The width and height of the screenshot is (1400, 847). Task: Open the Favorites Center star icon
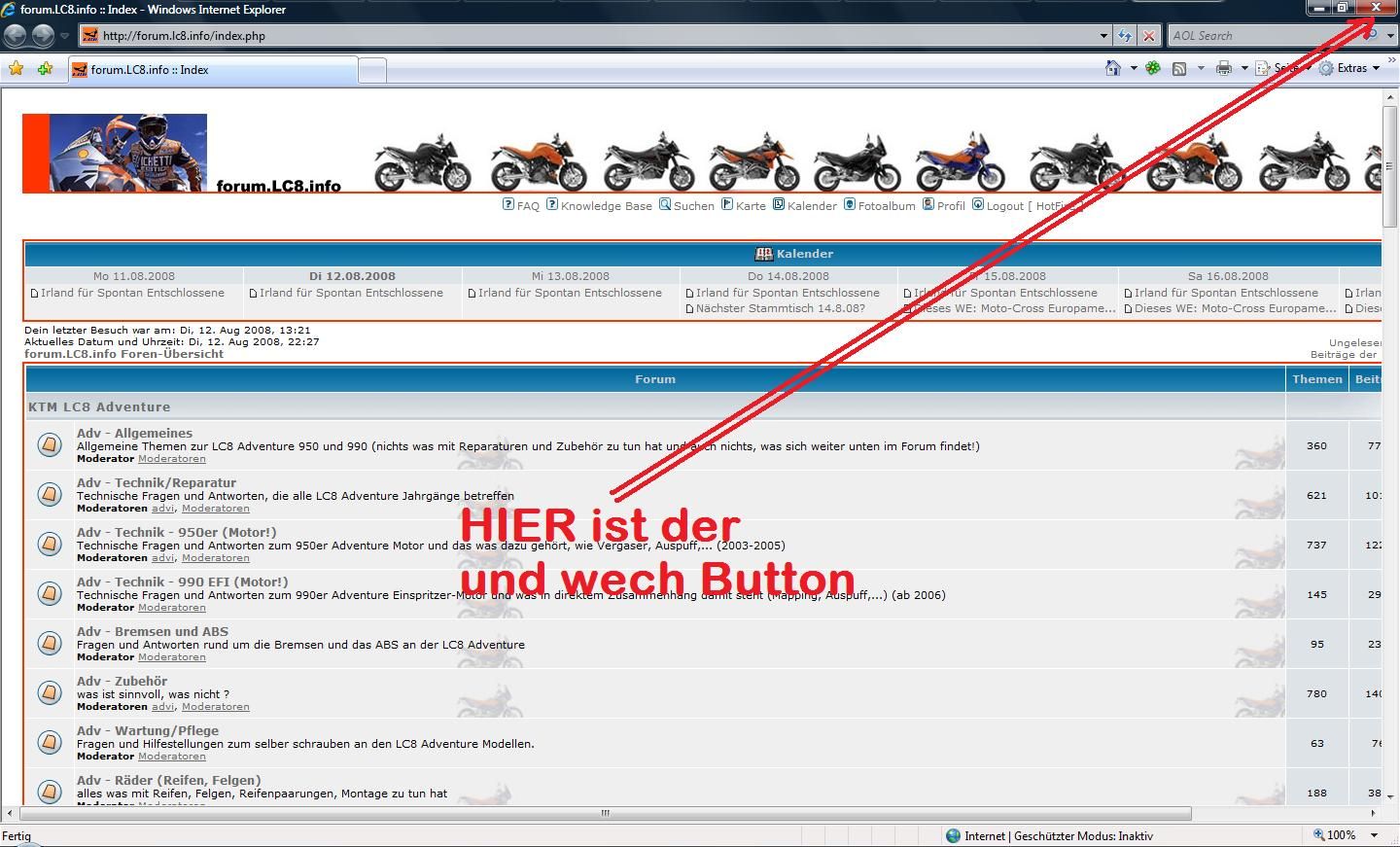click(16, 69)
